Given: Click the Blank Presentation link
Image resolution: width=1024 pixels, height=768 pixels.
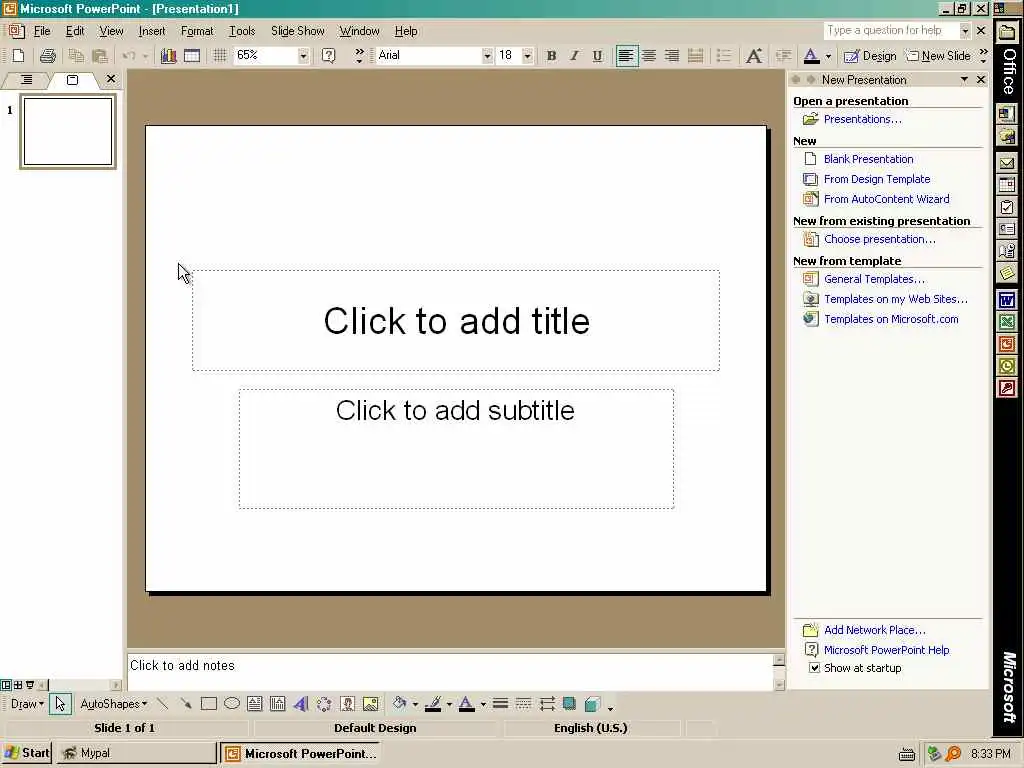Looking at the screenshot, I should pos(868,159).
